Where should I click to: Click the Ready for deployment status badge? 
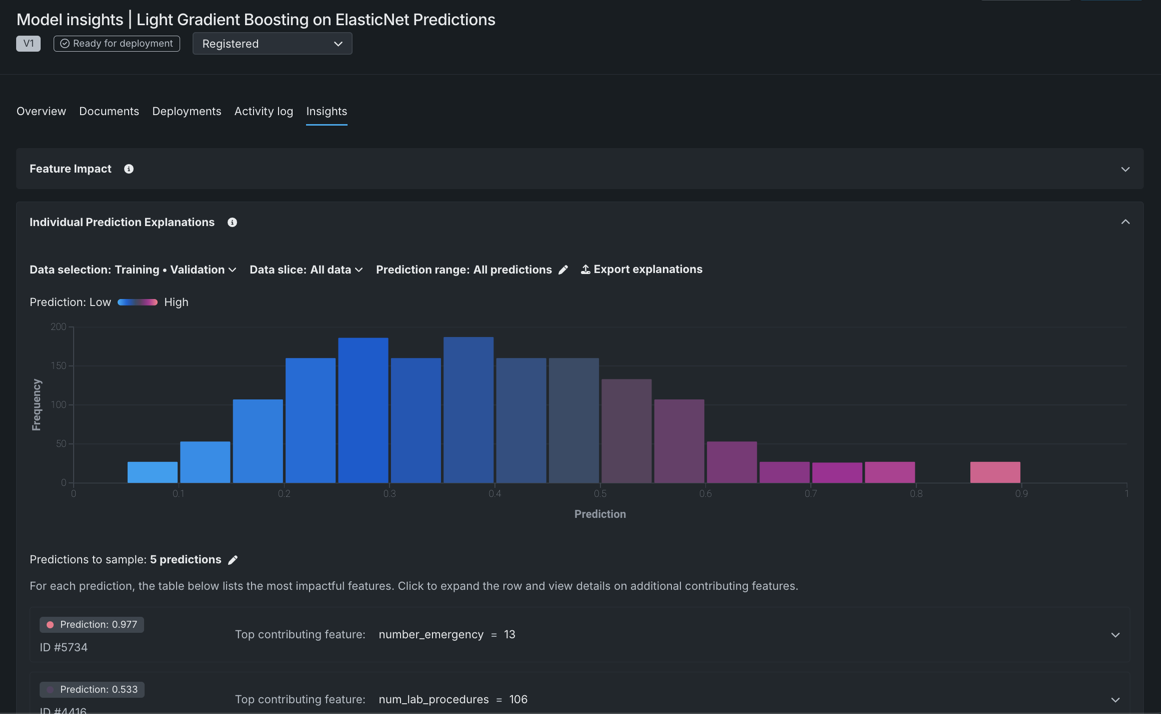coord(117,44)
